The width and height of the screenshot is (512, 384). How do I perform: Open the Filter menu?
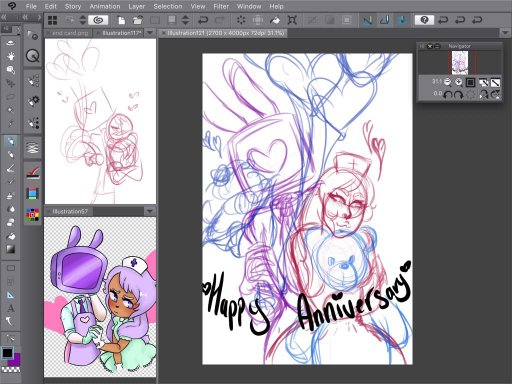point(221,6)
